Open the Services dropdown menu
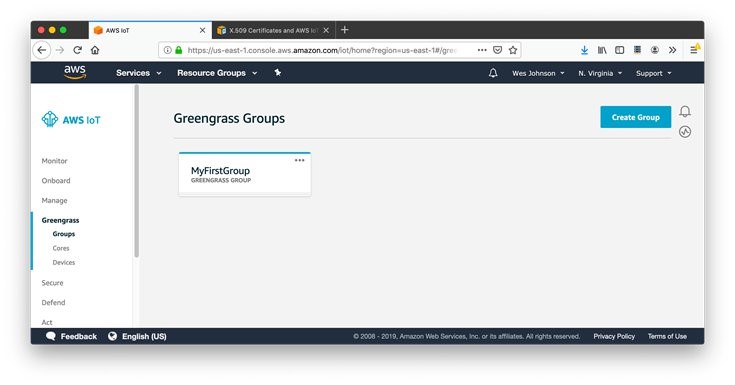Image resolution: width=735 pixels, height=385 pixels. 138,73
